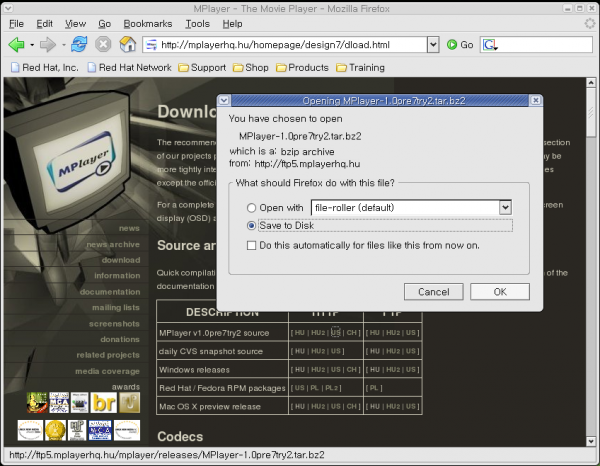Select the Open with radio button

[251, 208]
